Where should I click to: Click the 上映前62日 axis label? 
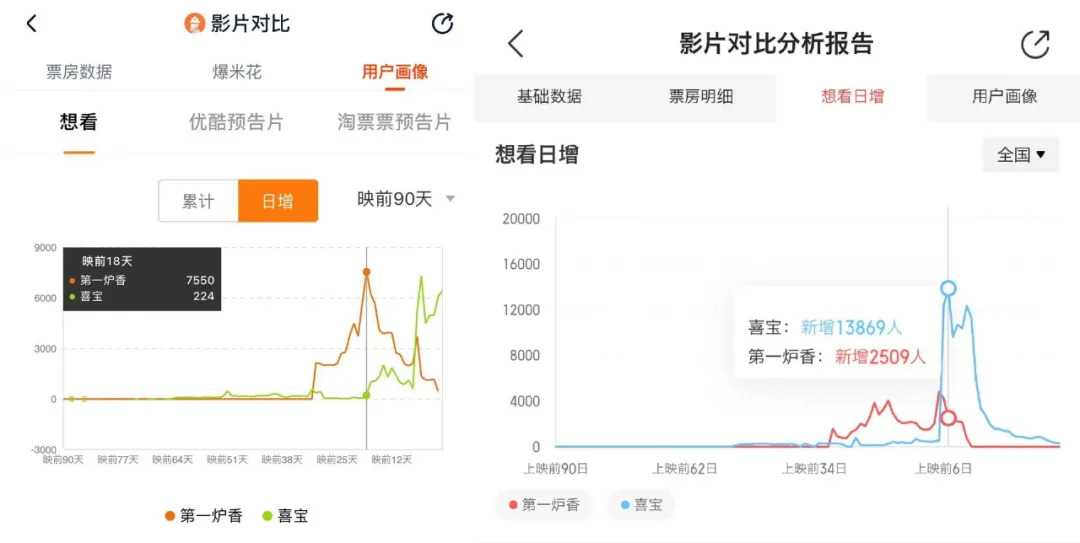coord(685,469)
